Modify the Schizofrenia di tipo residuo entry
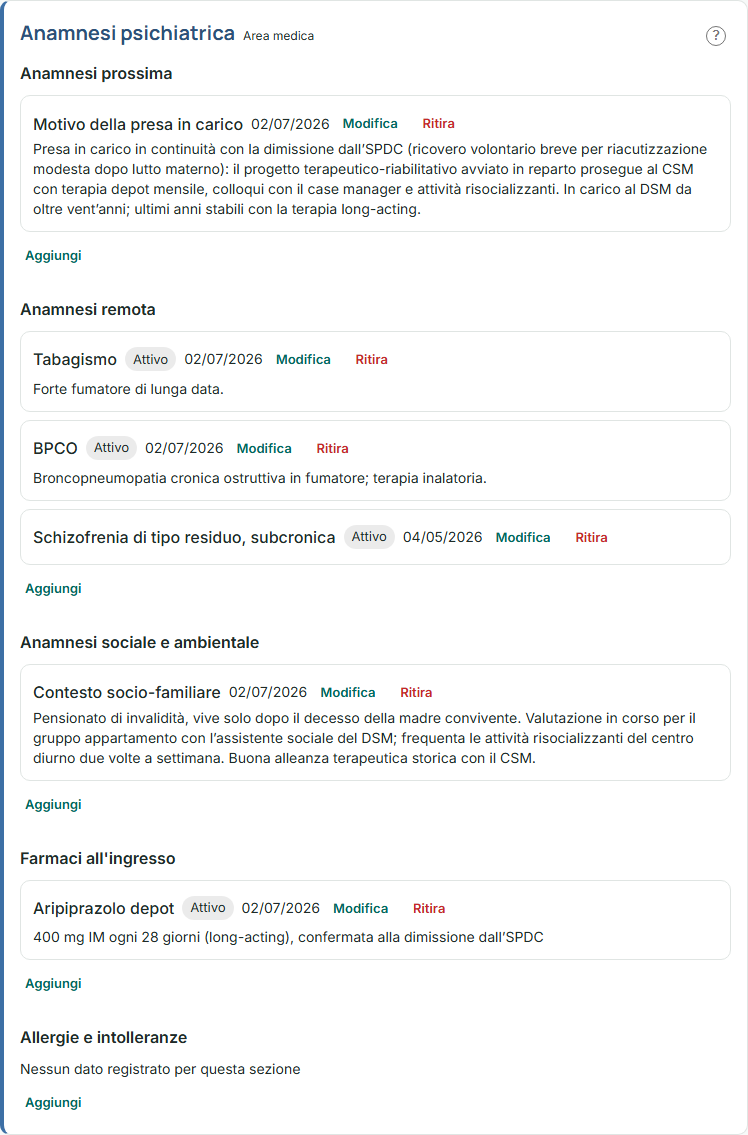Image resolution: width=748 pixels, height=1135 pixels. coord(523,538)
